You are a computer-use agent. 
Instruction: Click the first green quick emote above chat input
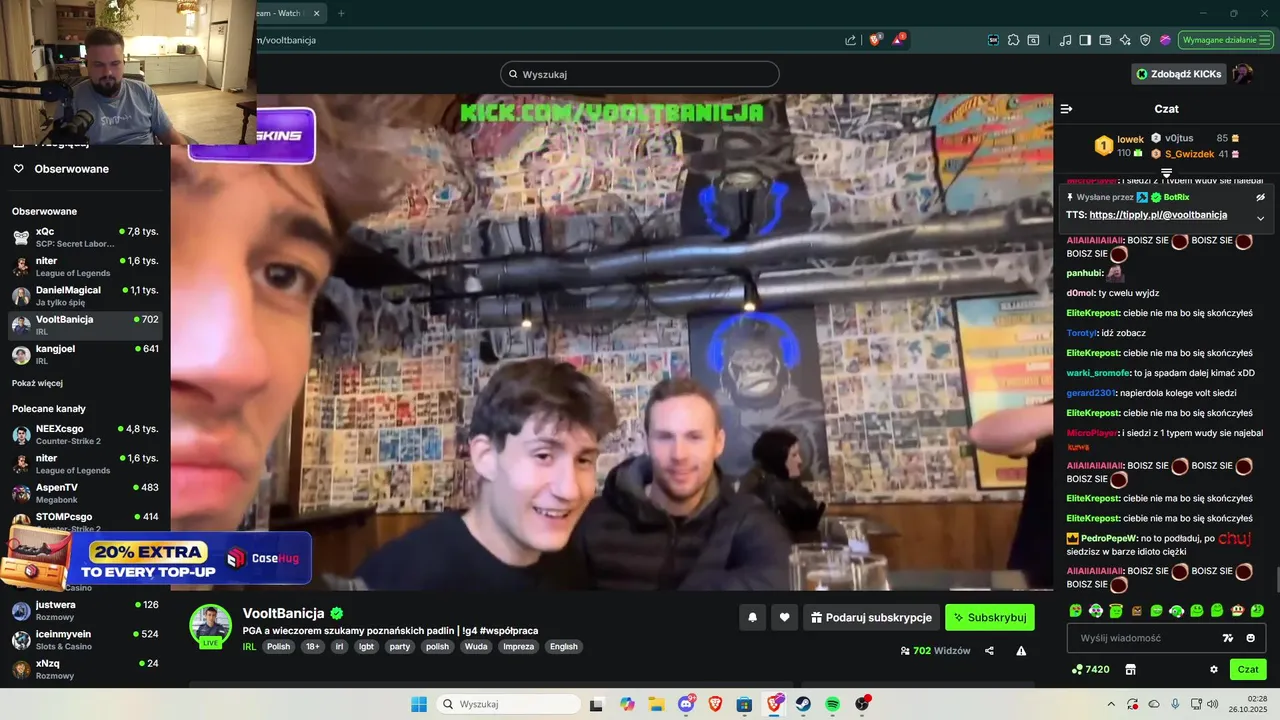click(1076, 610)
